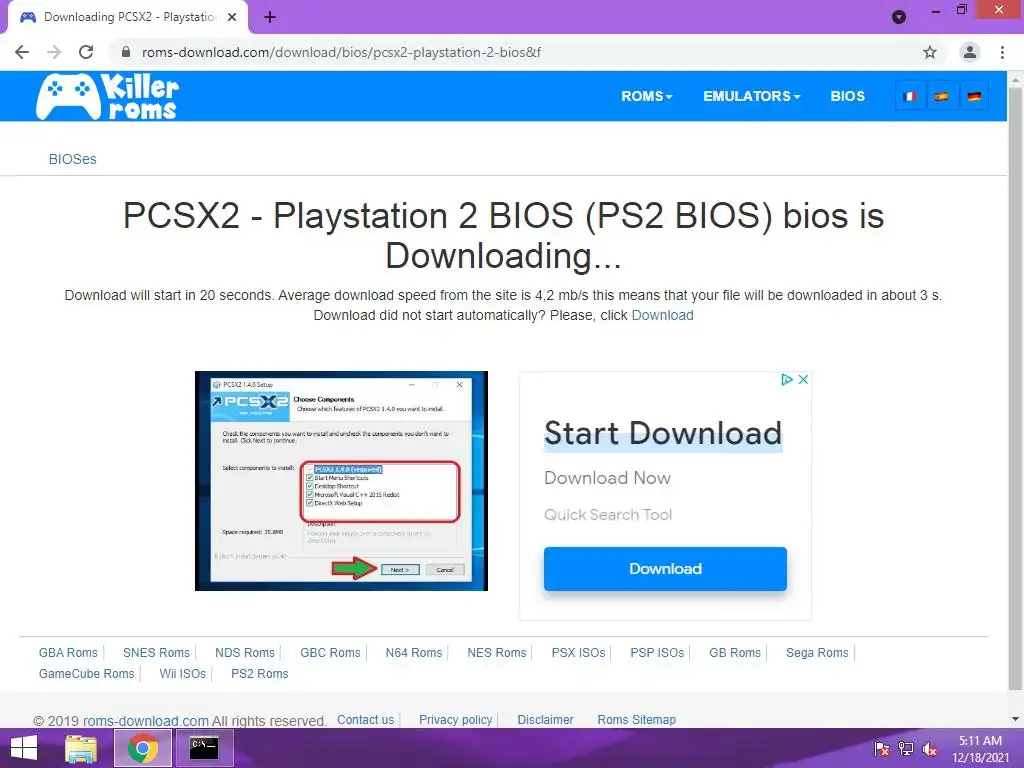Viewport: 1024px width, 768px height.
Task: Click the AdChoices triangle icon
Action: (x=787, y=379)
